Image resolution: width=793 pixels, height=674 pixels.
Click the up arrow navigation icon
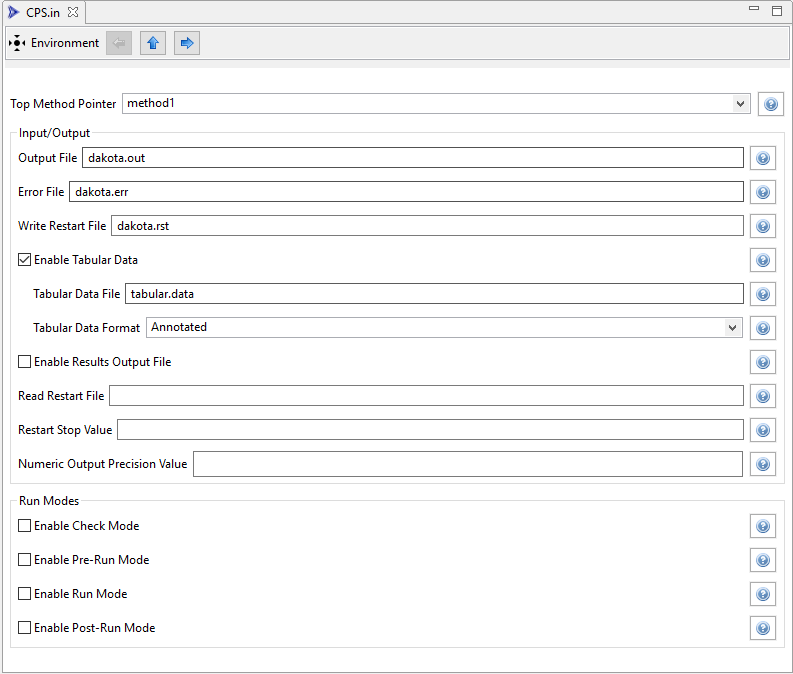pos(153,43)
